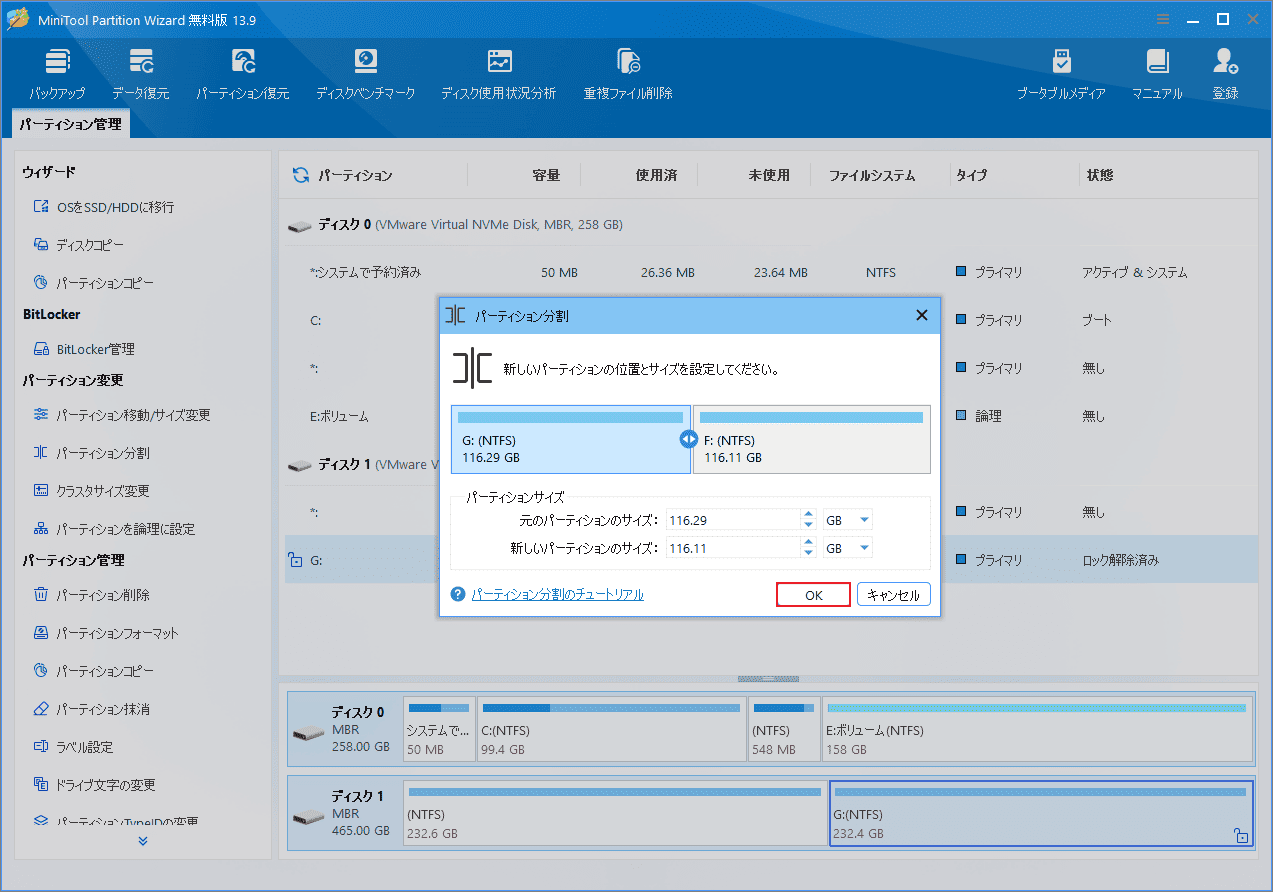This screenshot has height=892, width=1273.
Task: Open 重複ファイル削除 tool
Action: (628, 75)
